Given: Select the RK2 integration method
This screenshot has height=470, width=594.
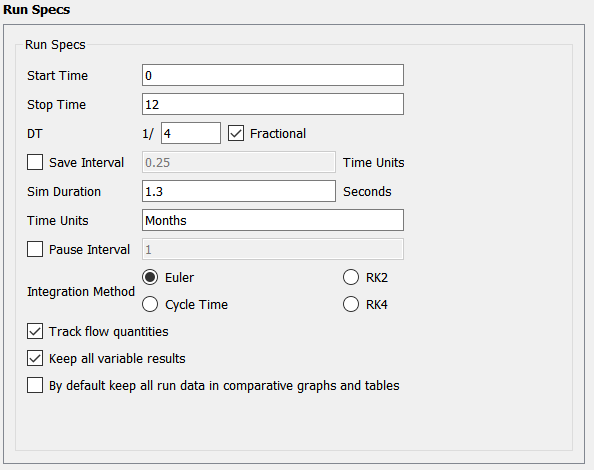Looking at the screenshot, I should point(351,277).
